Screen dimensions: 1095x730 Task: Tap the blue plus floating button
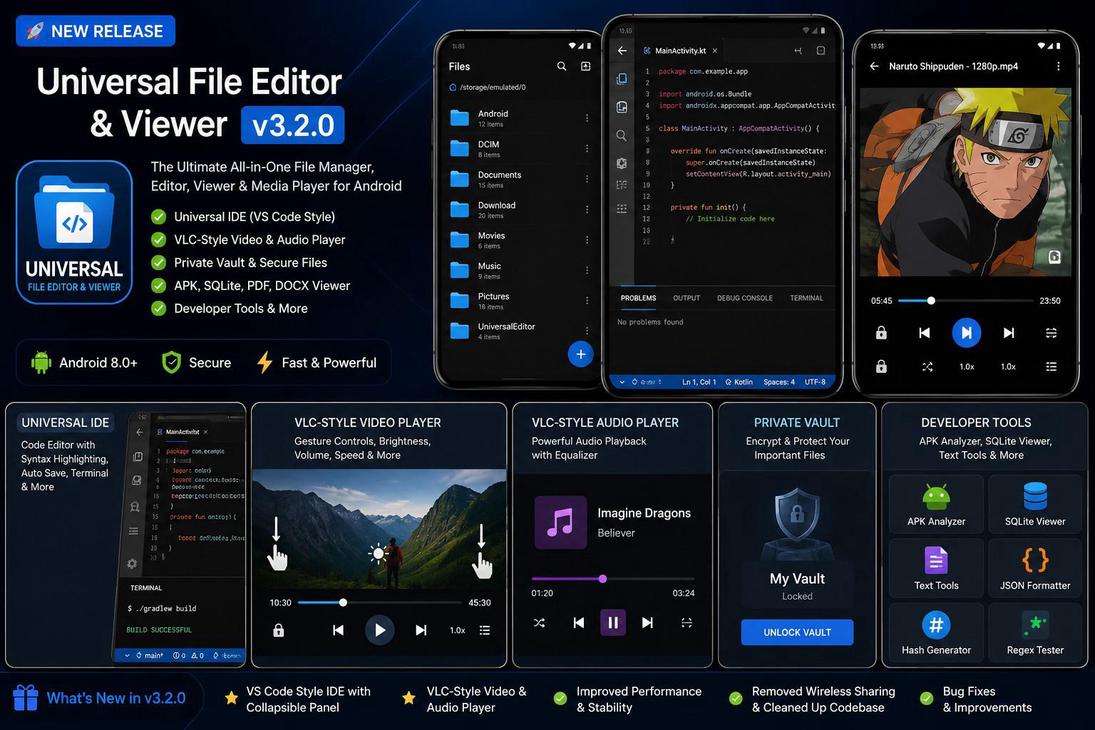(580, 354)
